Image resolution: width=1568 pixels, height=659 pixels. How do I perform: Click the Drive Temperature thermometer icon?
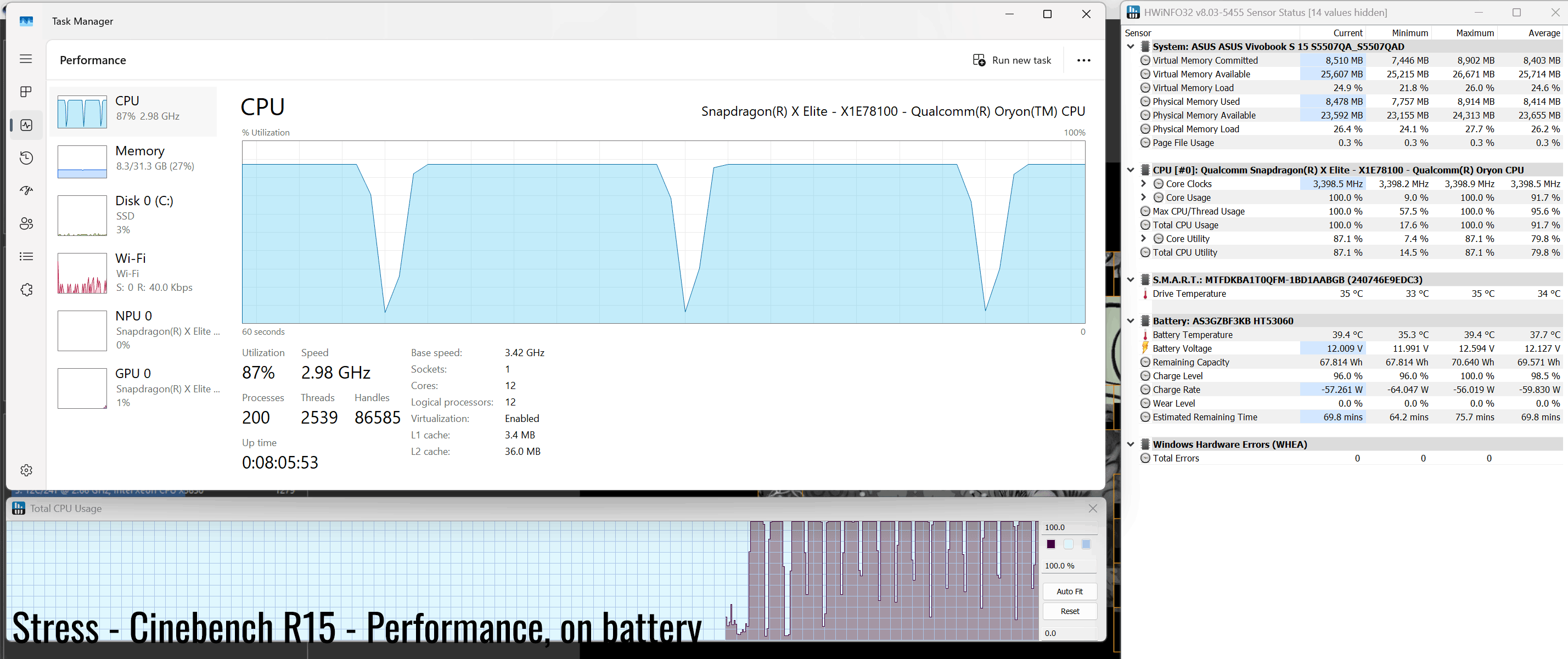click(1145, 294)
